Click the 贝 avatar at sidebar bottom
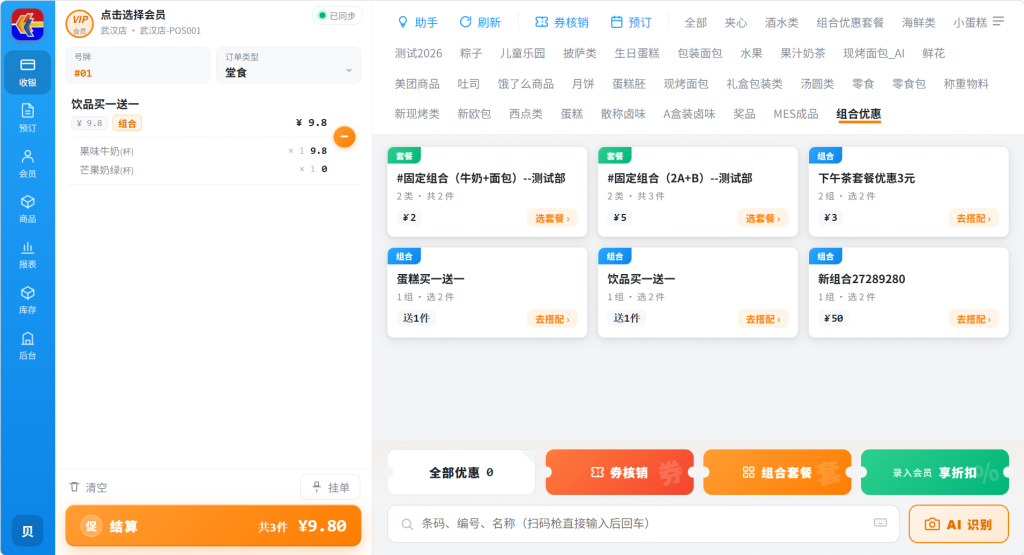This screenshot has width=1024, height=555. pos(27,531)
